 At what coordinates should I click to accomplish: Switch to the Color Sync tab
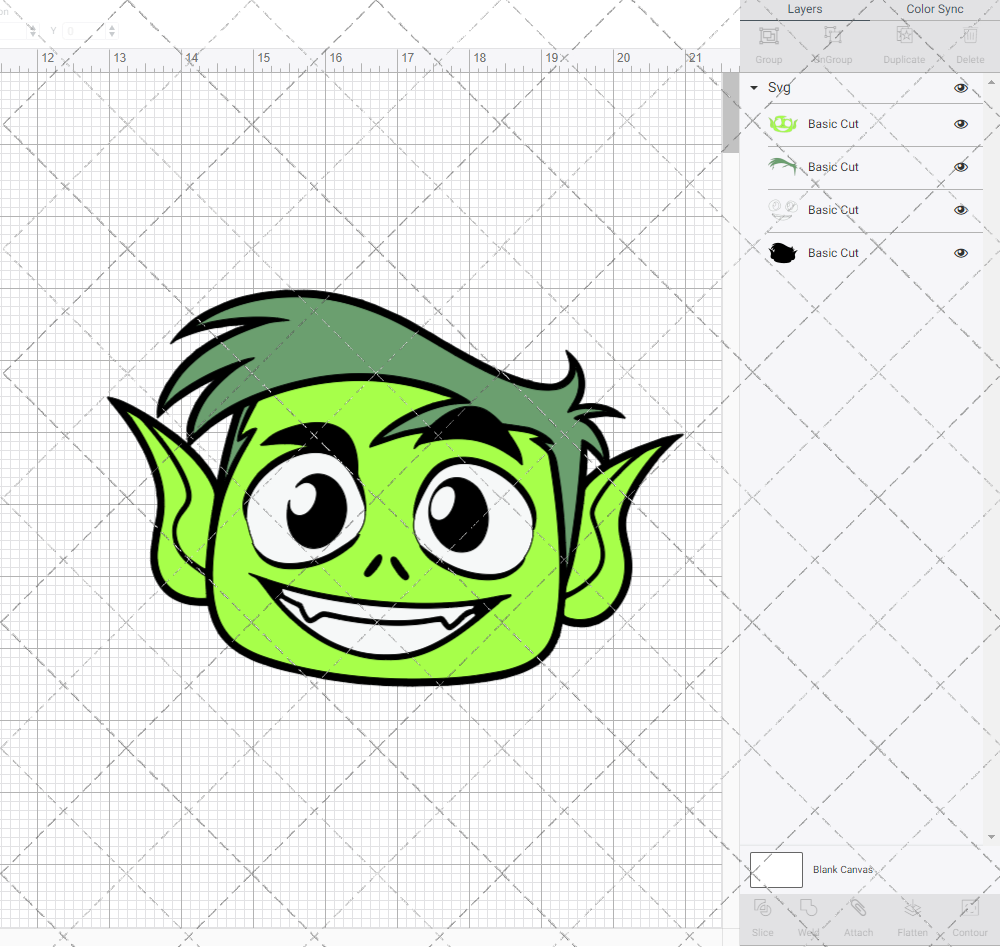934,9
